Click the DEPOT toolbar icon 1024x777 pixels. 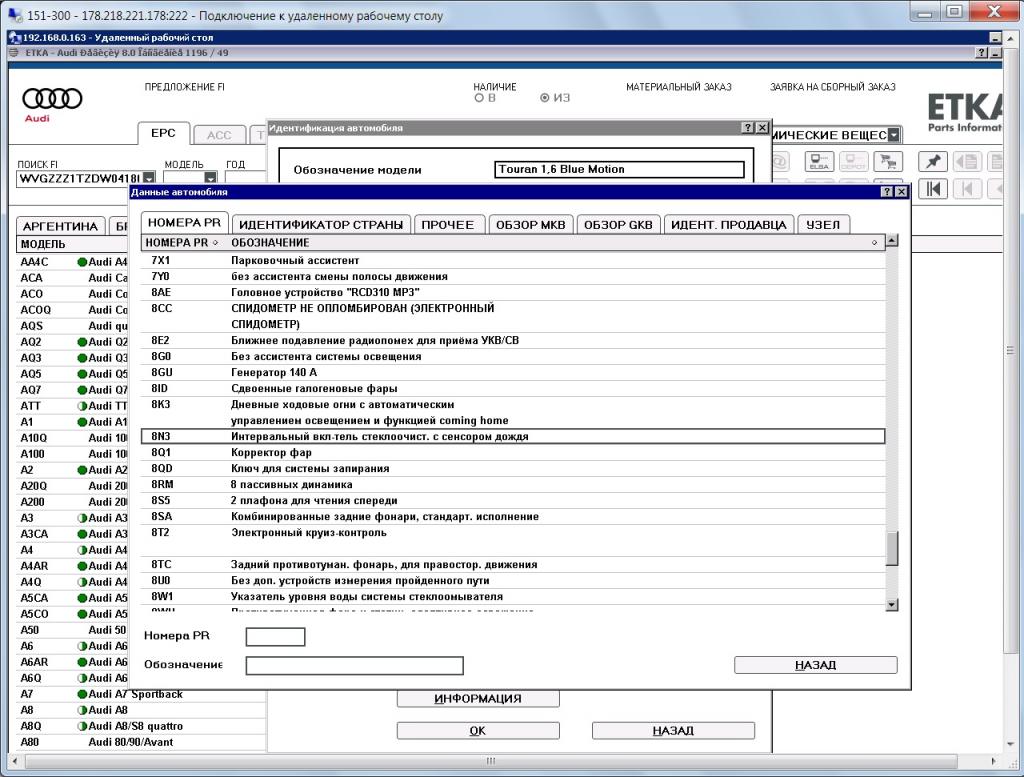pos(853,161)
